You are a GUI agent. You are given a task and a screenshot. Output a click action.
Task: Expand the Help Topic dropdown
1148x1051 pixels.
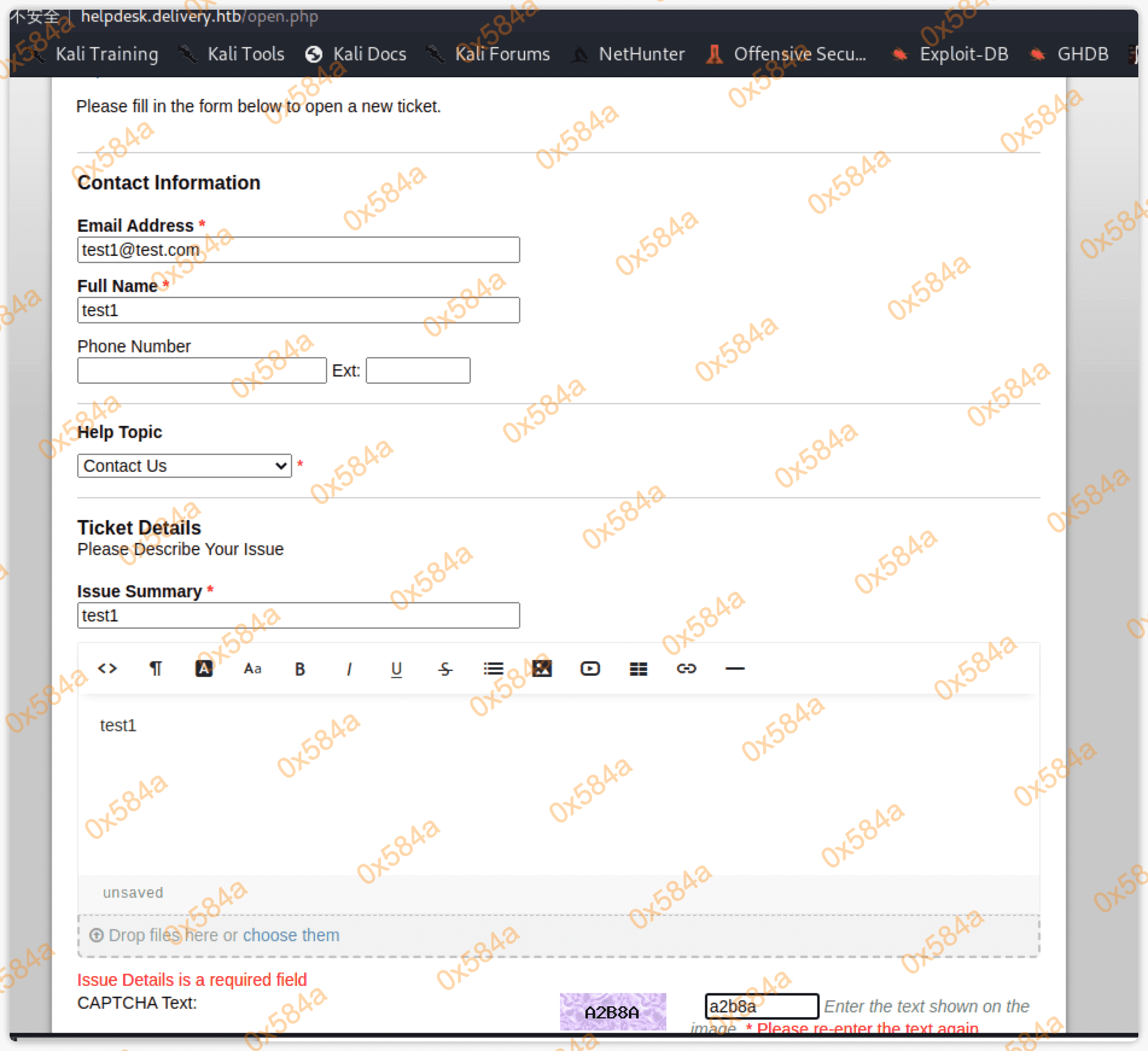coord(185,466)
